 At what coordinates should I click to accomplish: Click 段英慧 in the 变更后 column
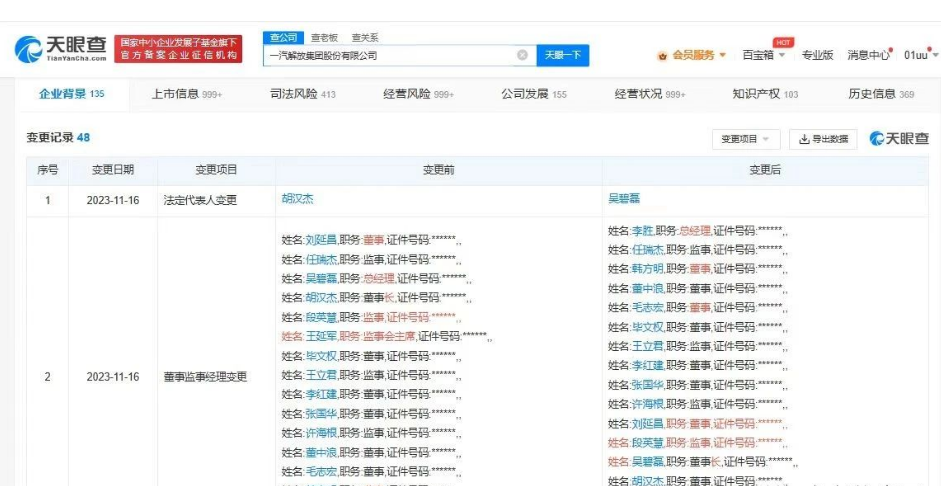(x=647, y=442)
